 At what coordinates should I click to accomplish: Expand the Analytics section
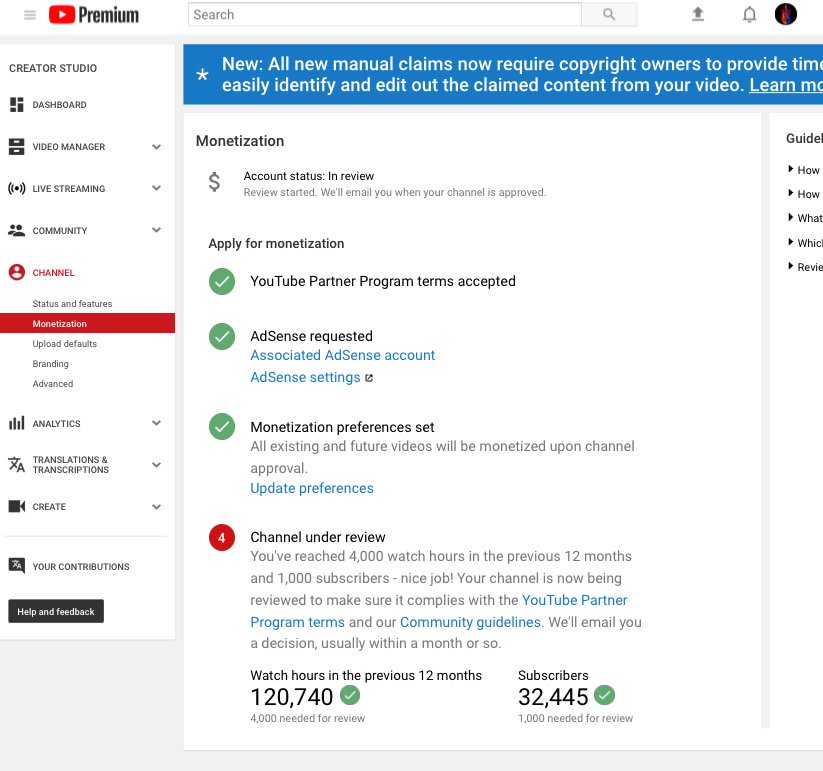coord(156,423)
